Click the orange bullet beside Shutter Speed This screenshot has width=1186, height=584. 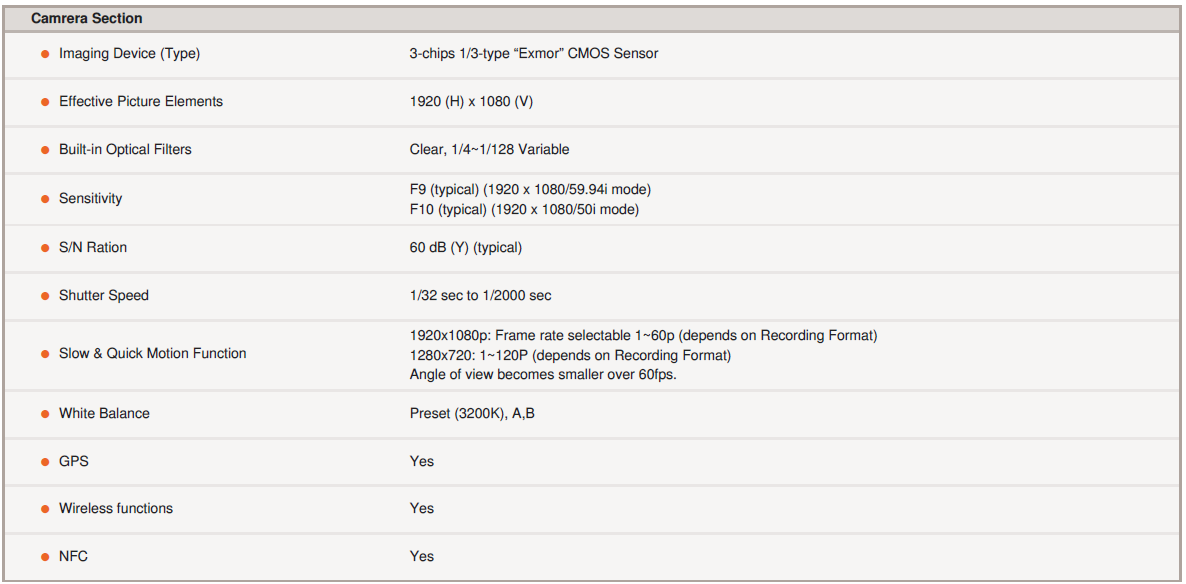coord(45,296)
